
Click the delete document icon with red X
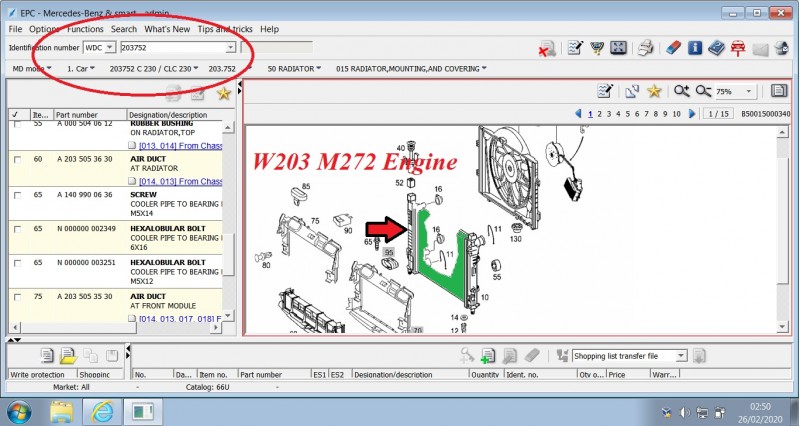click(x=547, y=49)
